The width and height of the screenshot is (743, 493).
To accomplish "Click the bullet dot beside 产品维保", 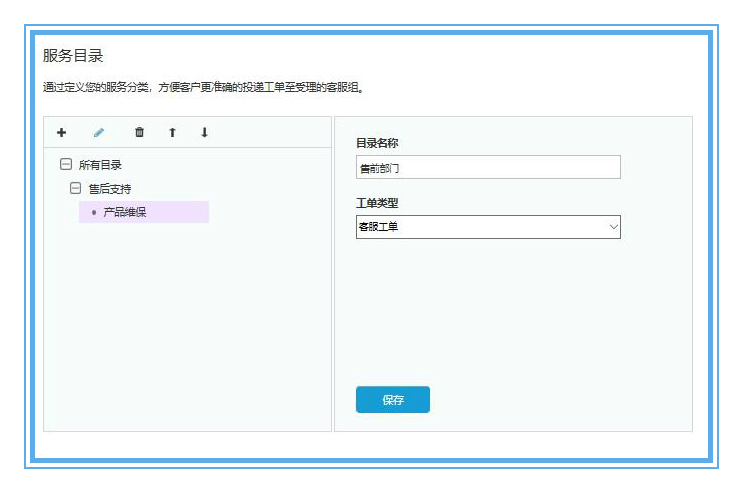I will [x=94, y=212].
